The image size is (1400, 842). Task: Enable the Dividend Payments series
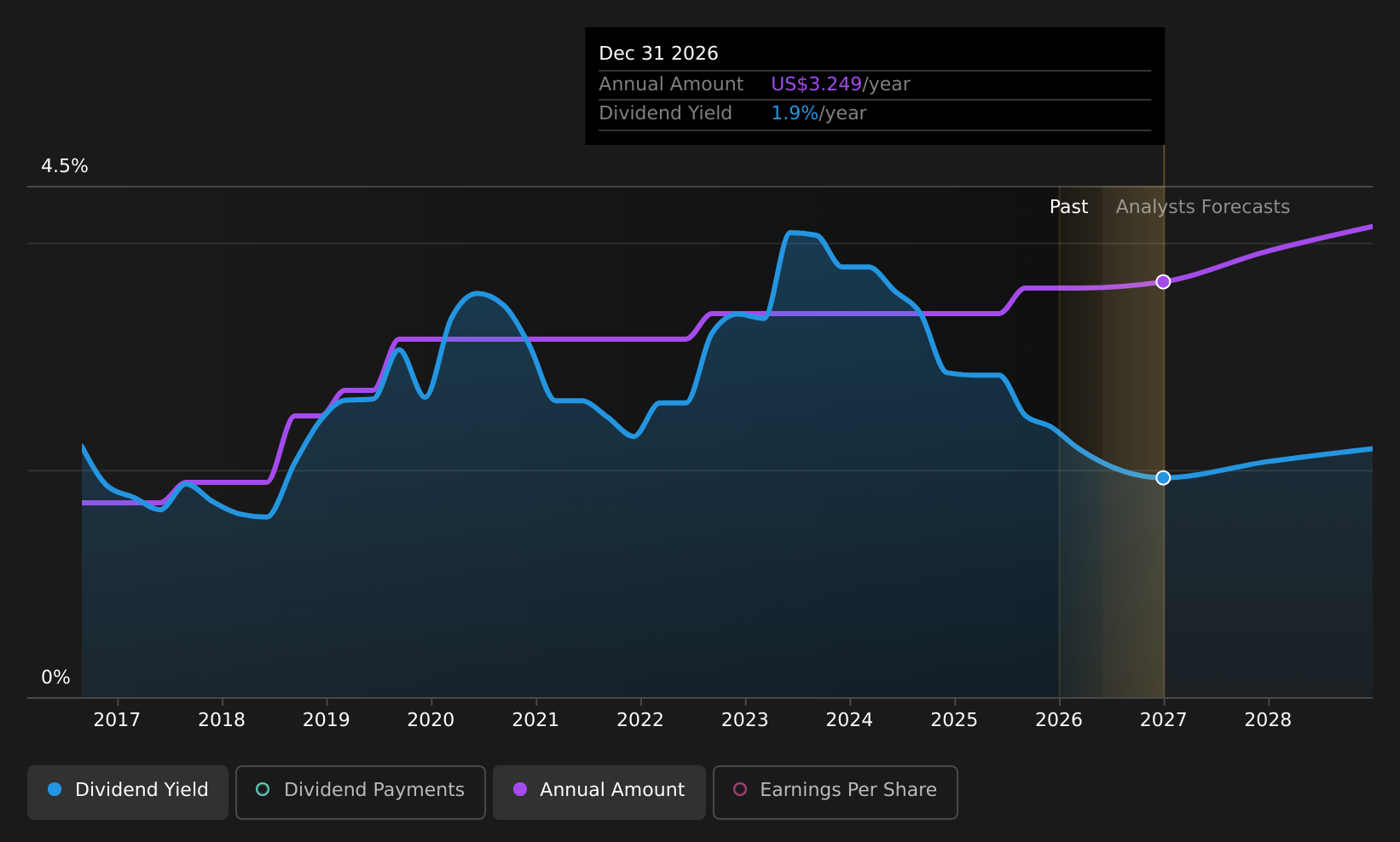click(360, 792)
